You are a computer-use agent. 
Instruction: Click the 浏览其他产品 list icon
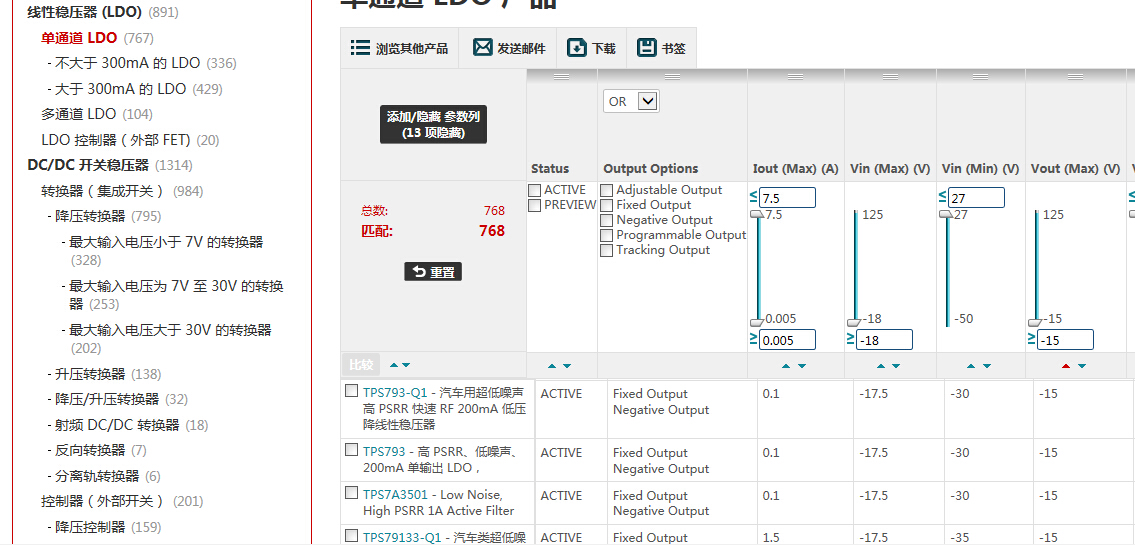[360, 48]
